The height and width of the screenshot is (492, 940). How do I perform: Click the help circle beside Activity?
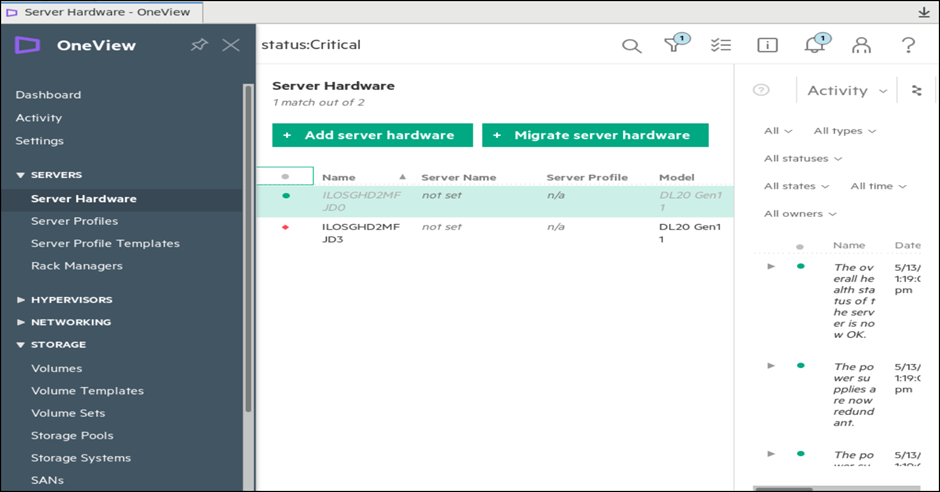[761, 90]
